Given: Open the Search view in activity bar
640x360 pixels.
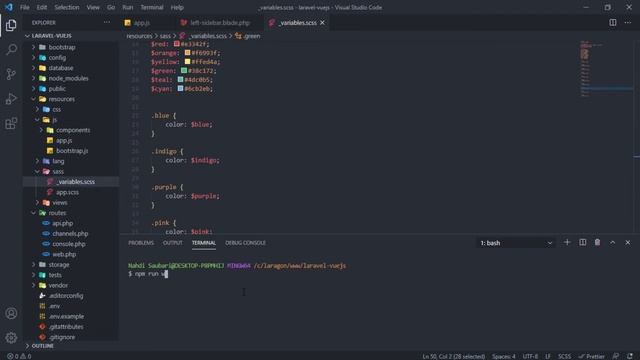Looking at the screenshot, I should (x=11, y=50).
